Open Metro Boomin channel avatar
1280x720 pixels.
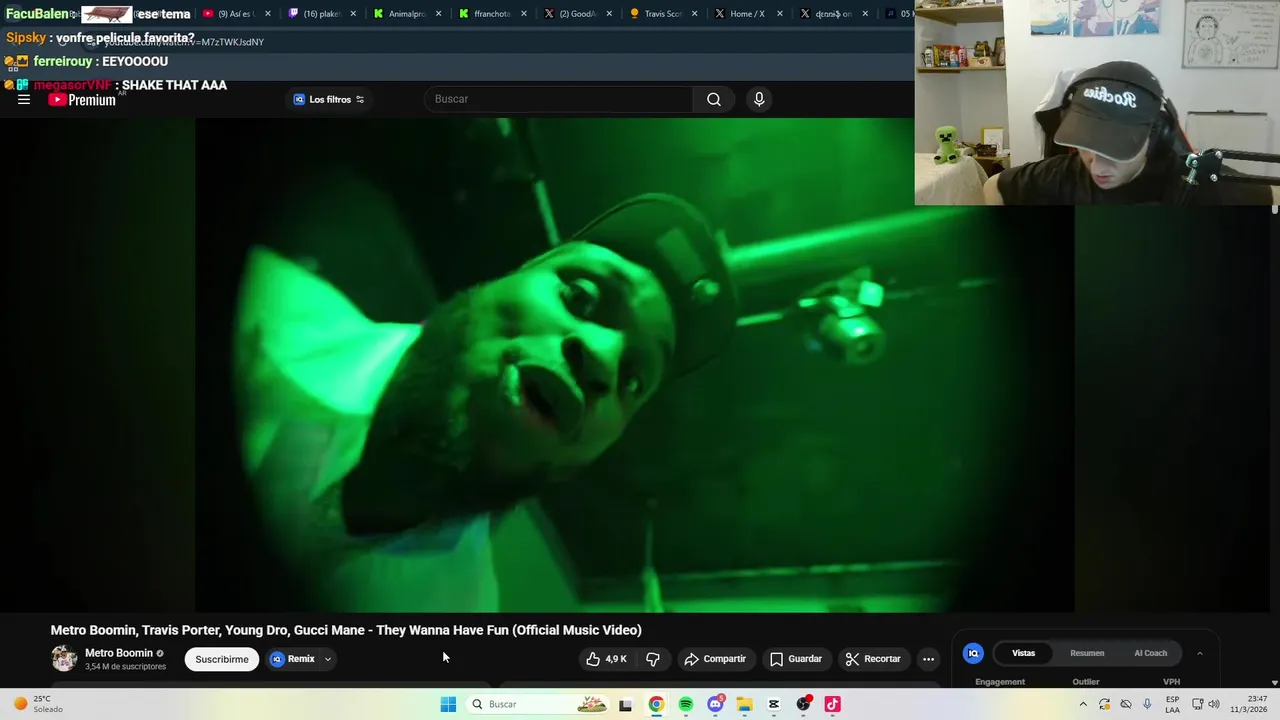pyautogui.click(x=64, y=659)
